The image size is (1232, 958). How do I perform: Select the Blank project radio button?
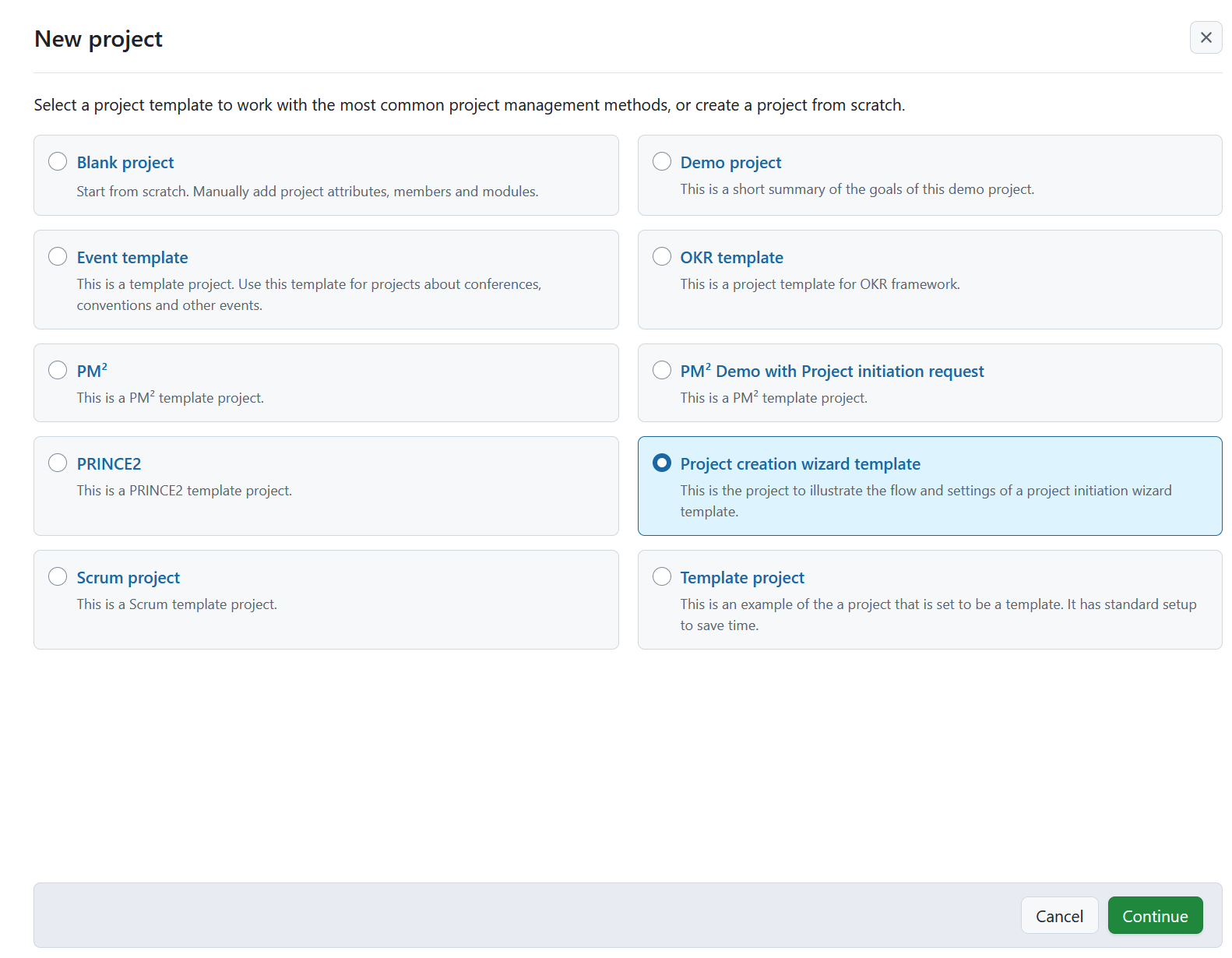58,161
